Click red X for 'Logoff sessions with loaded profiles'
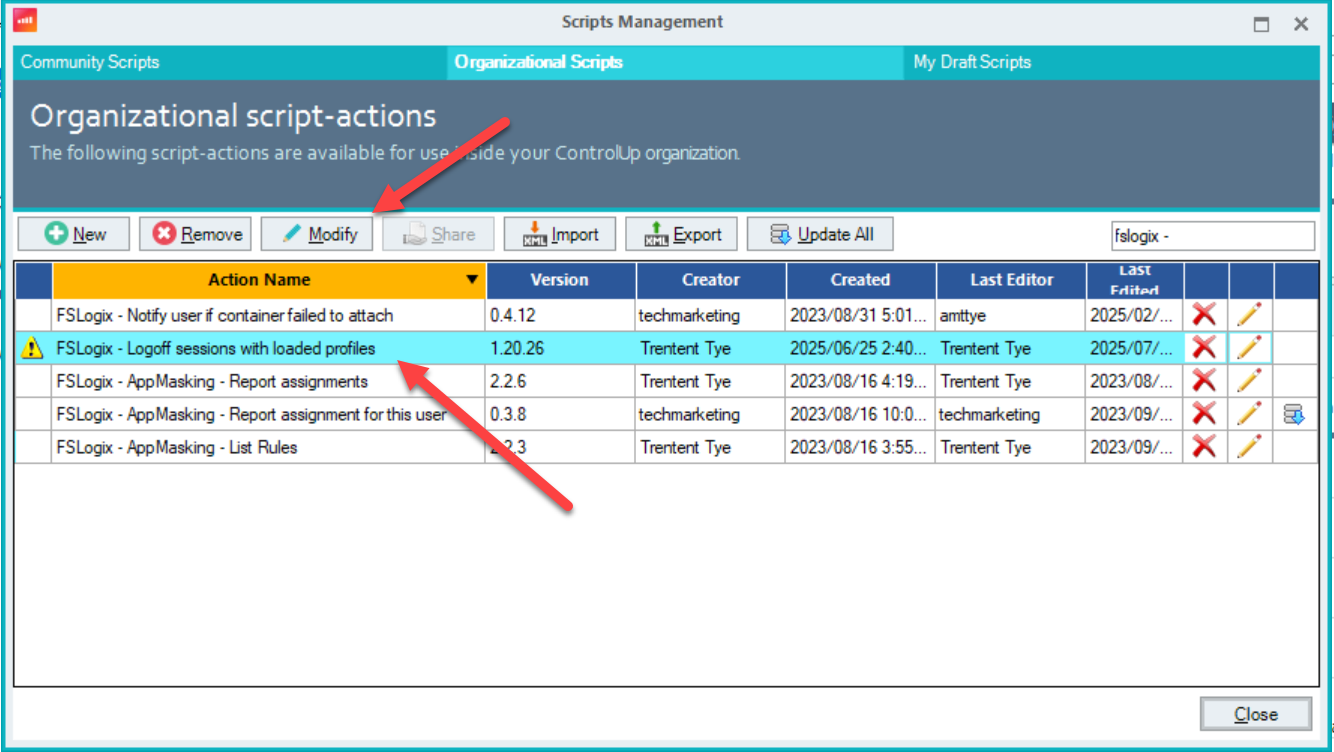 [1205, 348]
